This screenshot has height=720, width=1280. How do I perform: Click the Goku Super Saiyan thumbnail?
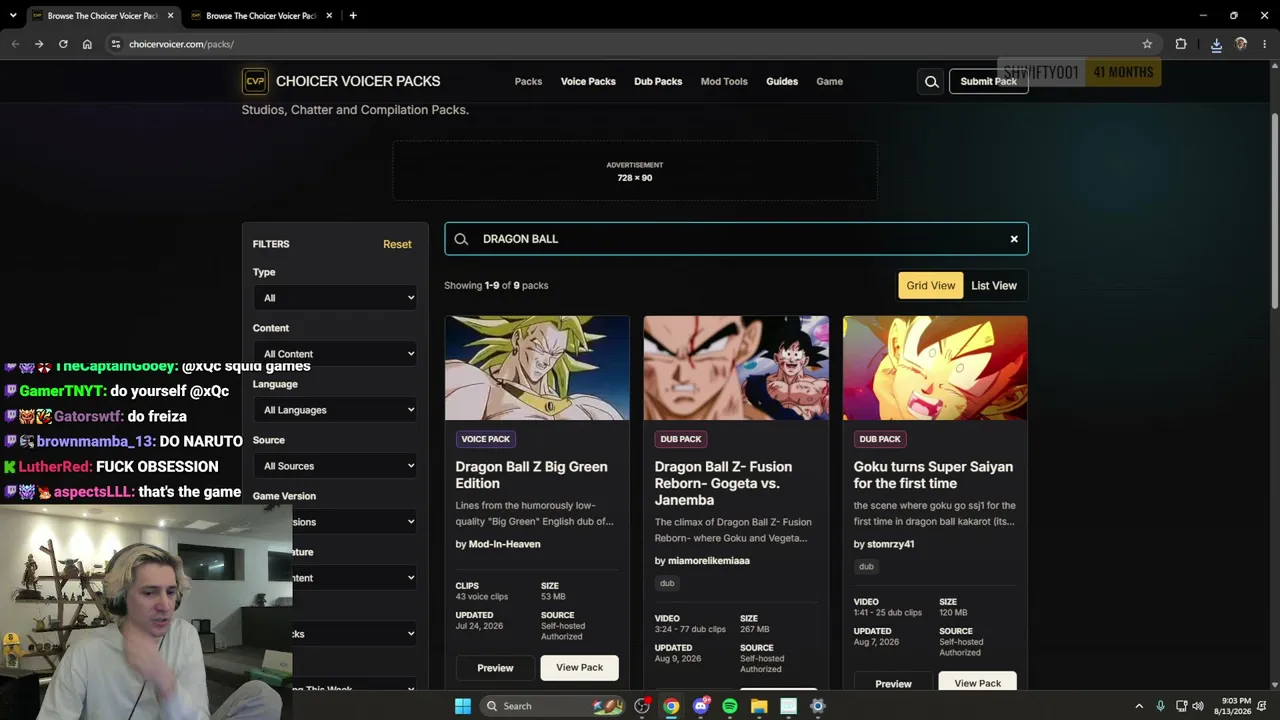click(x=935, y=368)
